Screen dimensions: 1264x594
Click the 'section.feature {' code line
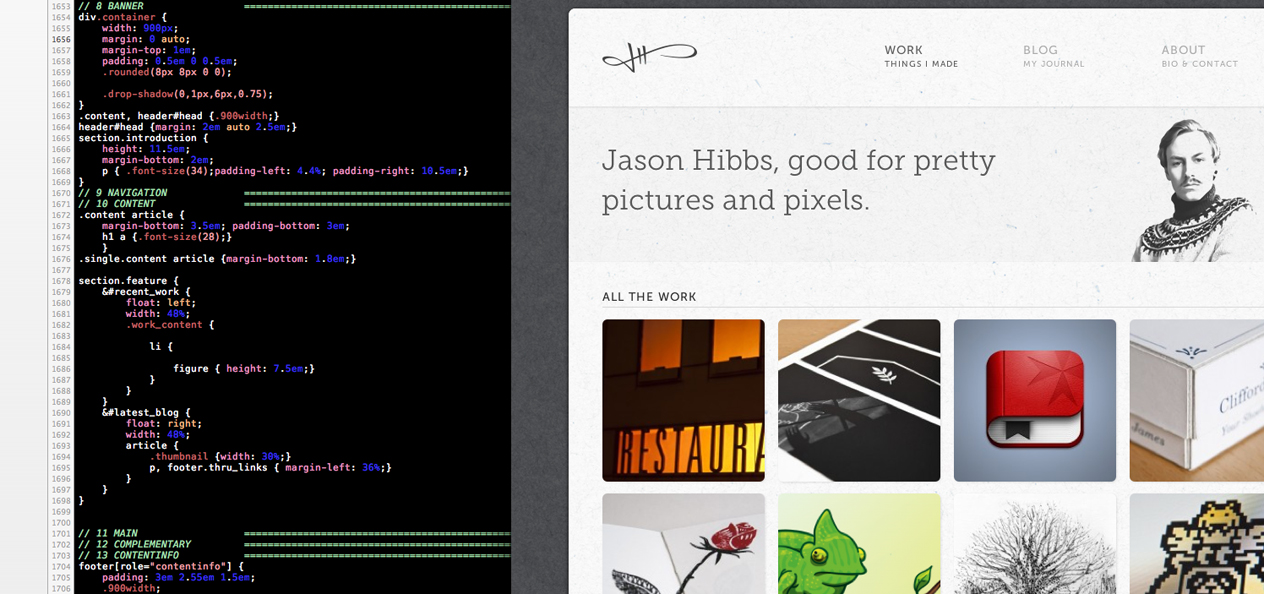(x=129, y=281)
